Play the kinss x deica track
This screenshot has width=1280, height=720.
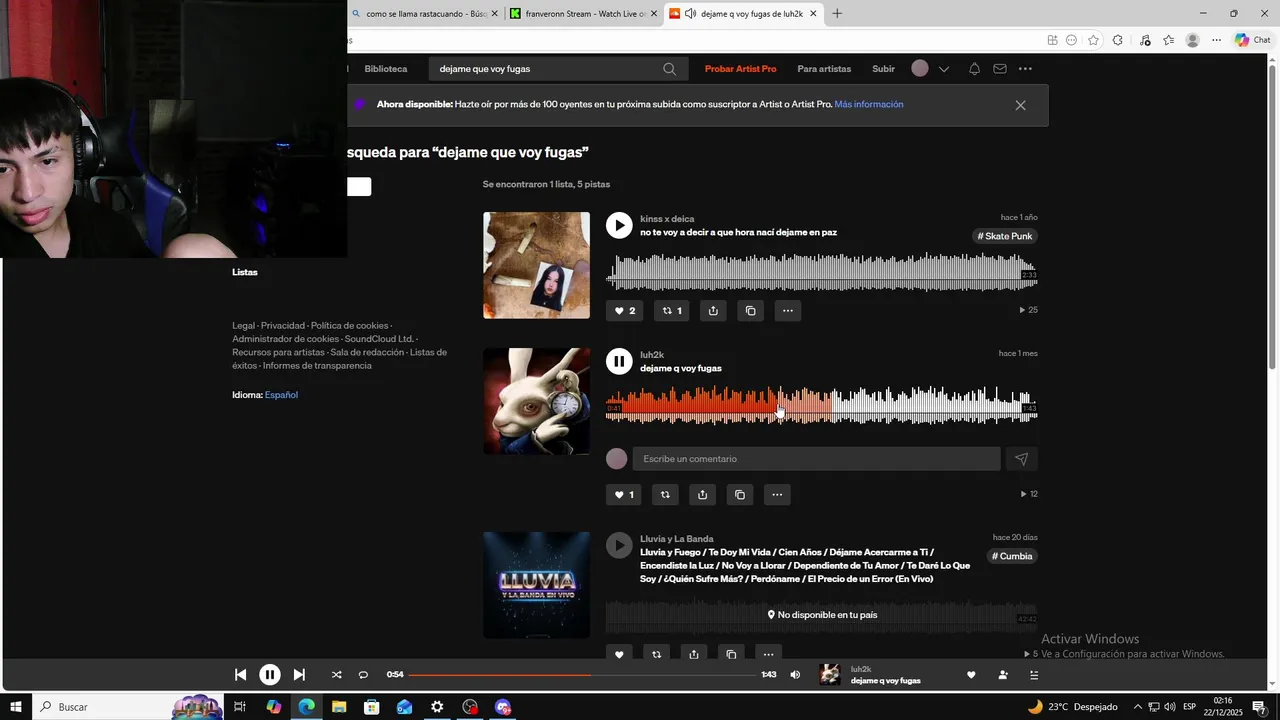(x=619, y=225)
